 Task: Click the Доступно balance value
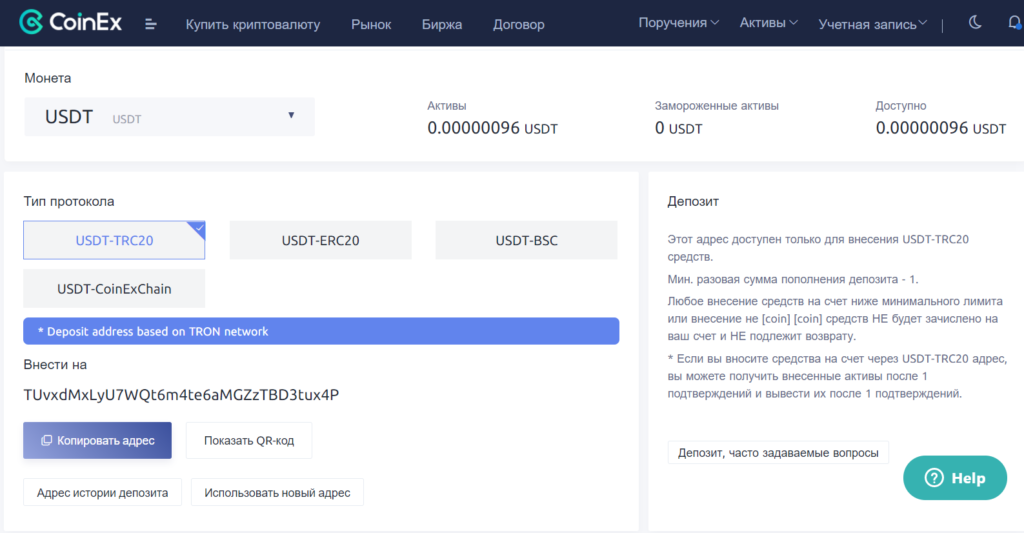(941, 128)
